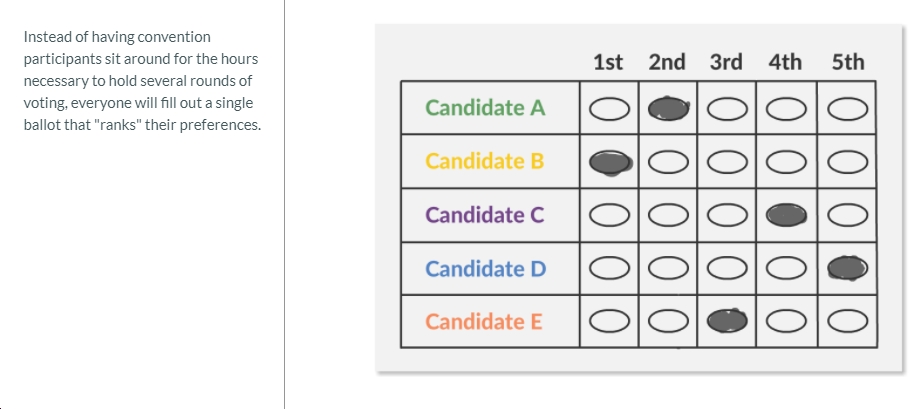Click the filled 5th choice bubble for Candidate D
This screenshot has height=409, width=923.
click(x=848, y=268)
